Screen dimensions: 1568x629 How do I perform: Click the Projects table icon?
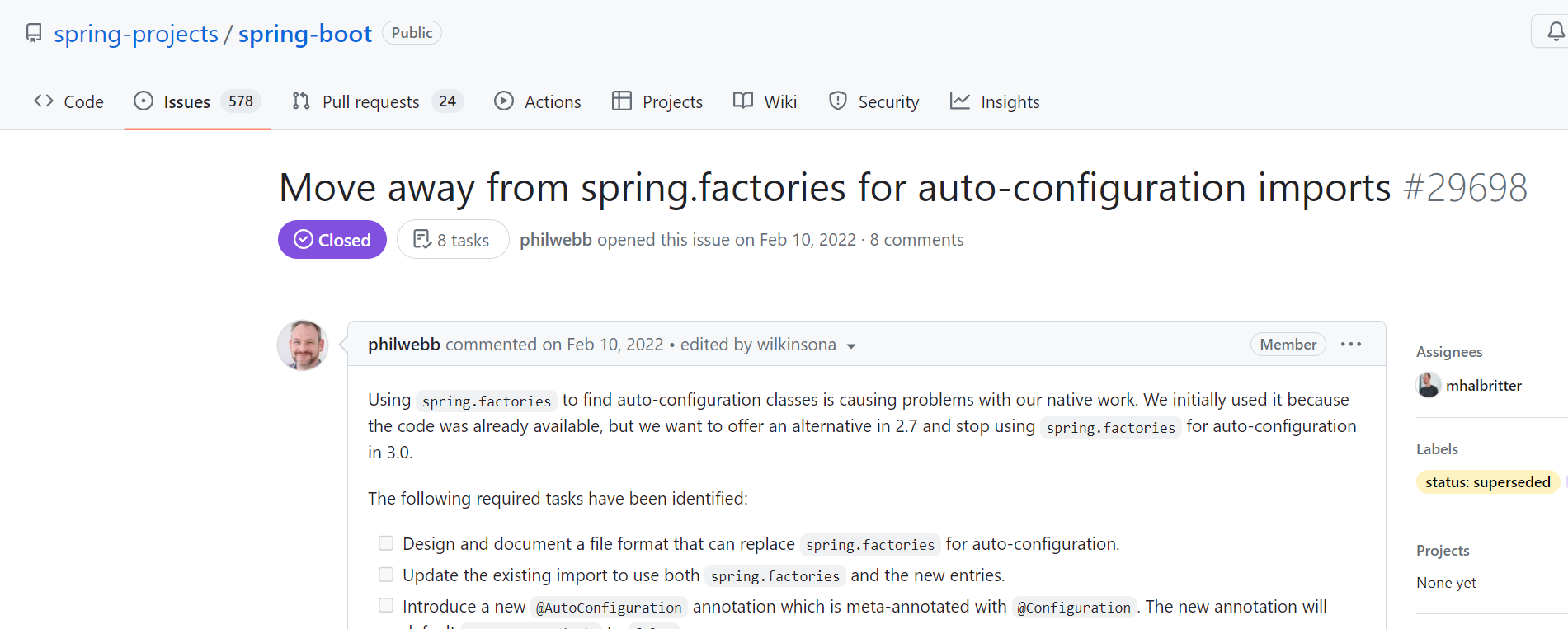pos(621,101)
